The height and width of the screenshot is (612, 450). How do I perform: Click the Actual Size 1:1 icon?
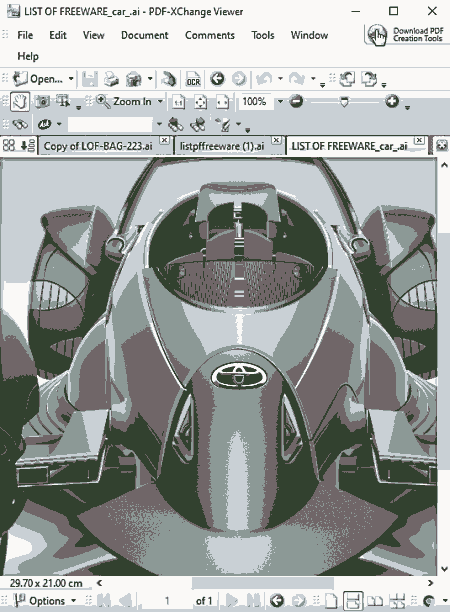[178, 102]
